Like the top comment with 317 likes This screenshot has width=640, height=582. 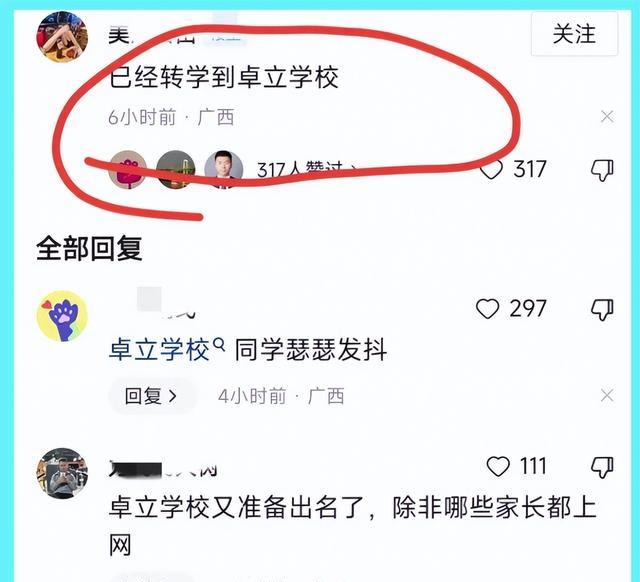[491, 169]
